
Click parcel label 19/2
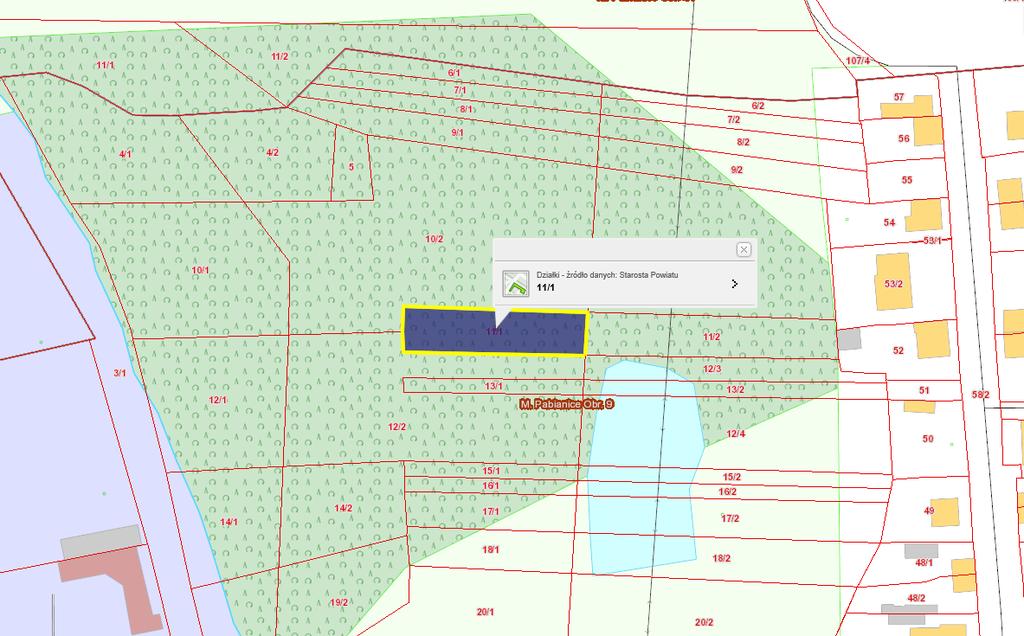pos(339,603)
